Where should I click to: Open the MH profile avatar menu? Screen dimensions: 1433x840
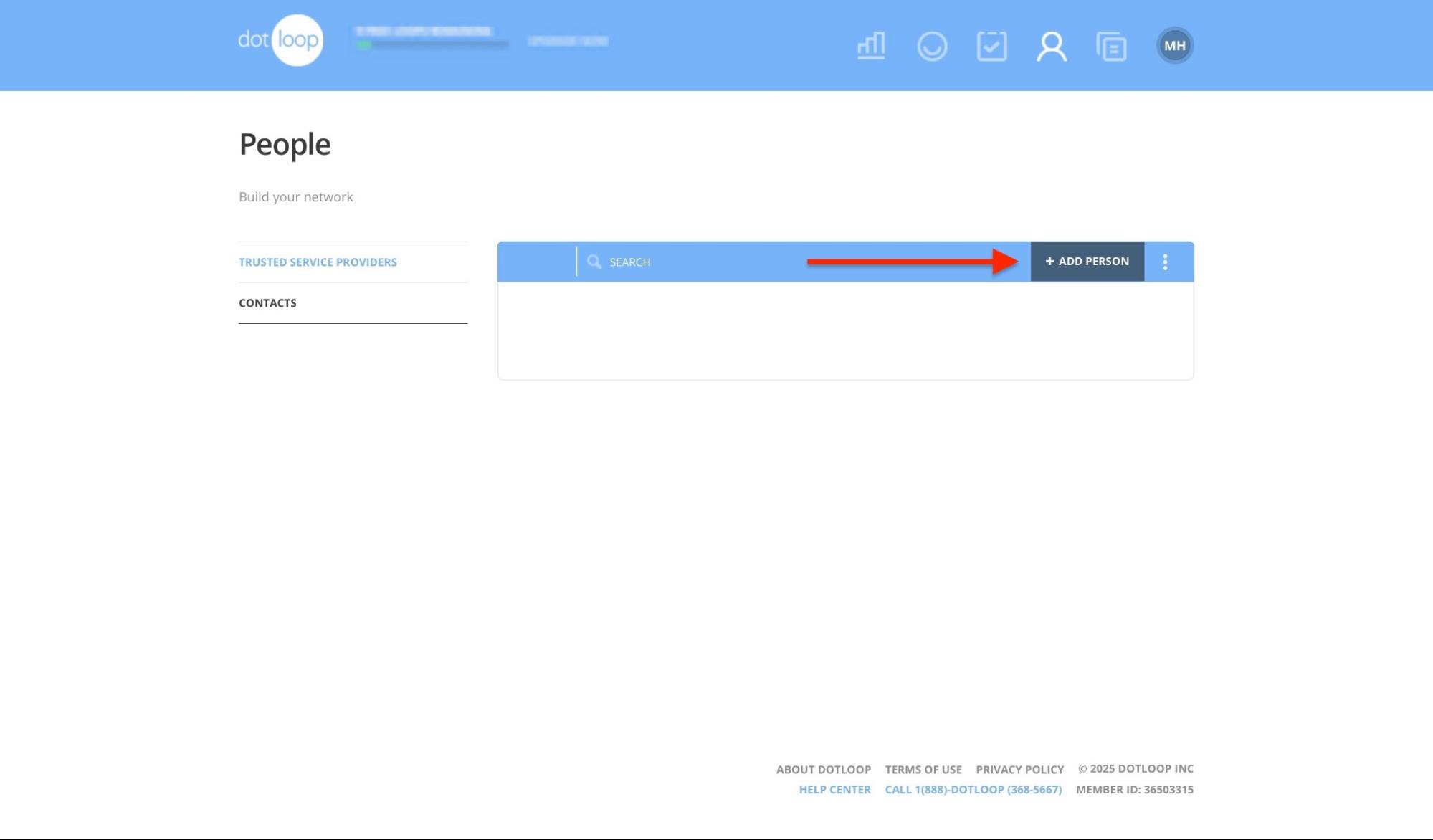[1175, 44]
